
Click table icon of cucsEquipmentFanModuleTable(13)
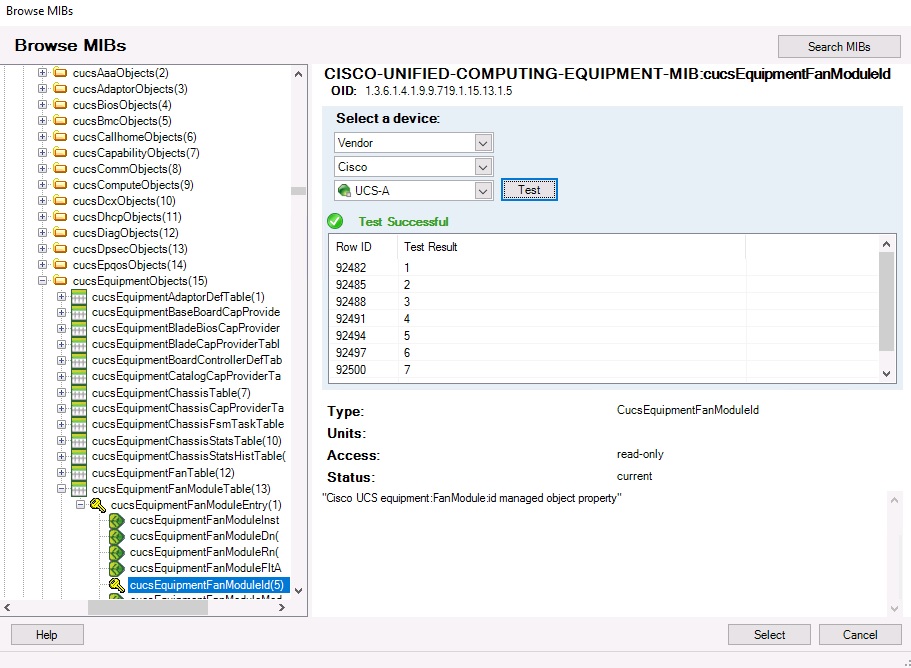click(x=79, y=489)
